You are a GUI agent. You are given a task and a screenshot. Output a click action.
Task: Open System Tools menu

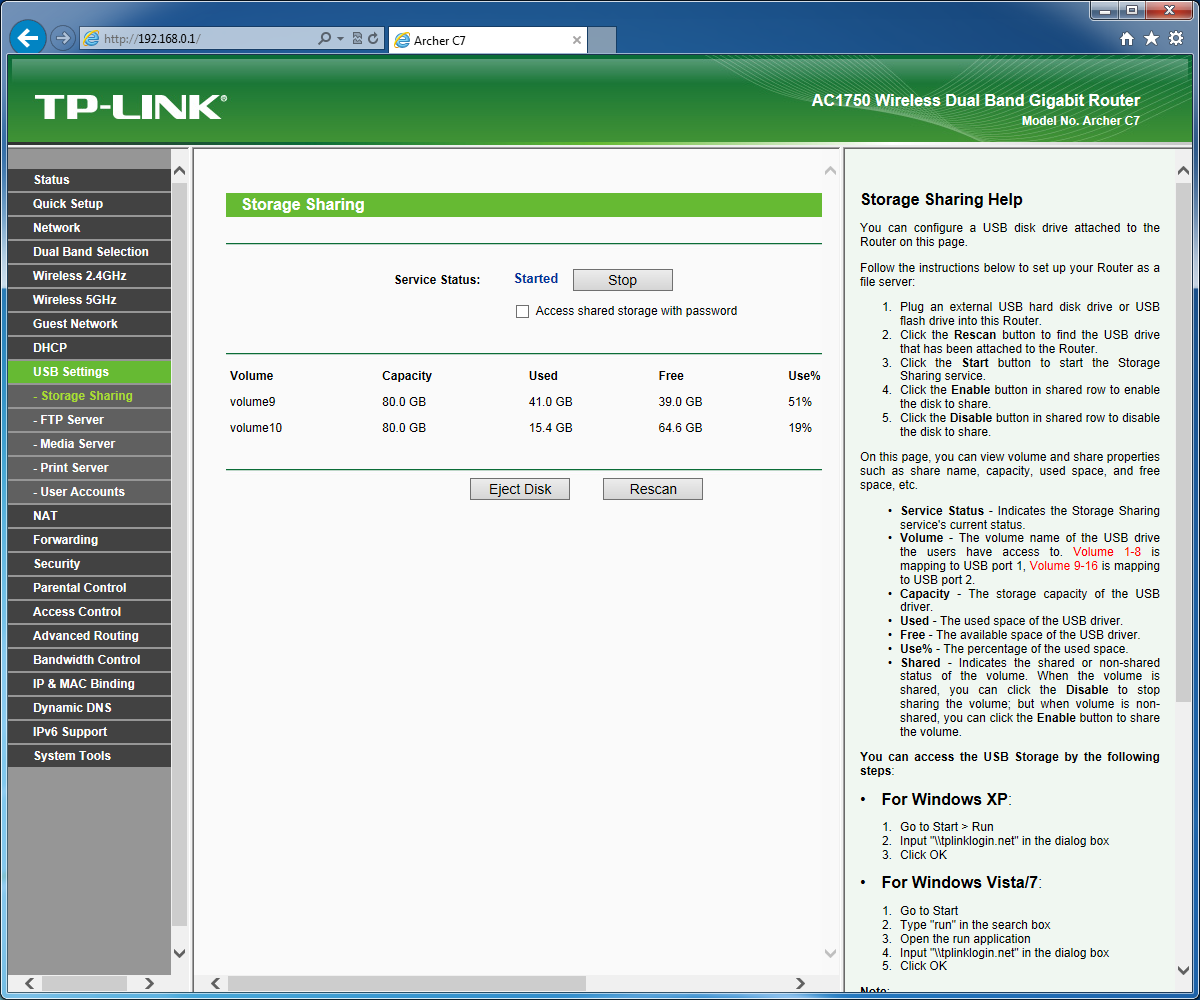(x=89, y=756)
